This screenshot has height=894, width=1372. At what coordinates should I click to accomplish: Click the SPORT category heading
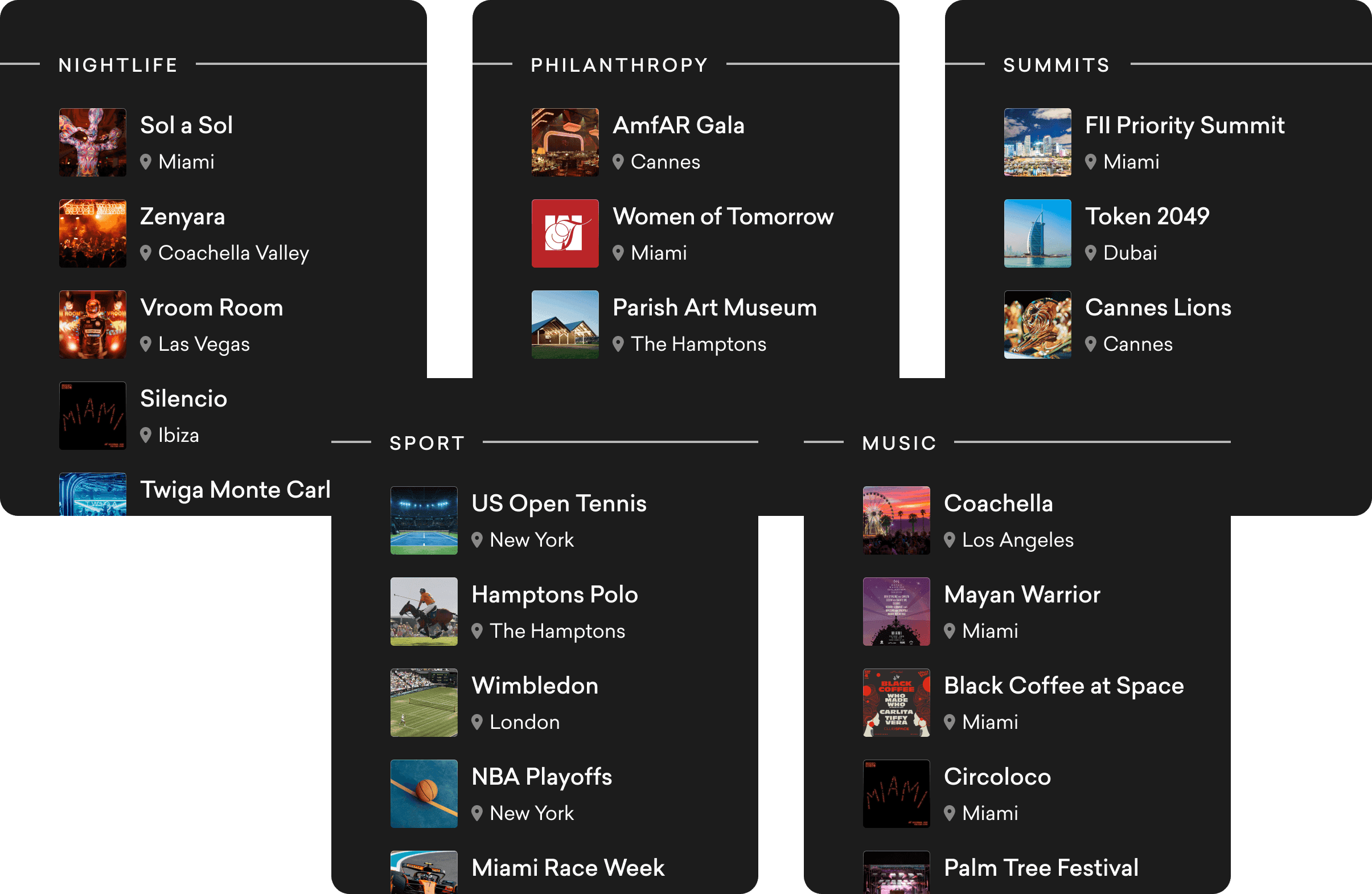pyautogui.click(x=427, y=443)
